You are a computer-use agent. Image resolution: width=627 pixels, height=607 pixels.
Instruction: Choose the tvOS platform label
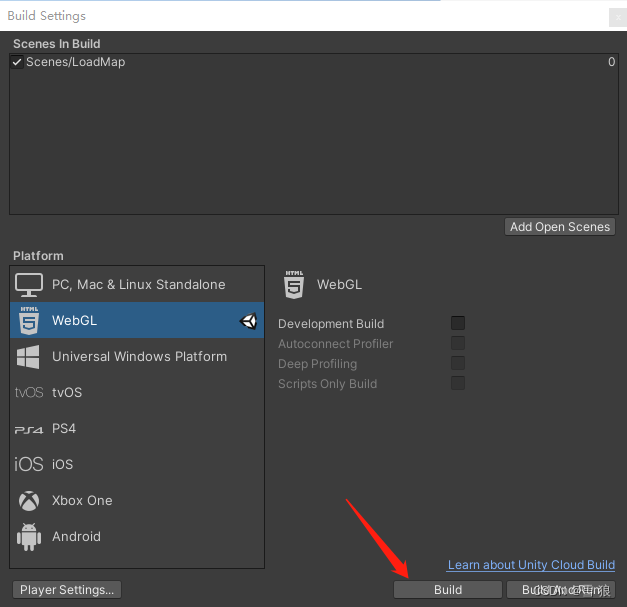click(x=67, y=393)
